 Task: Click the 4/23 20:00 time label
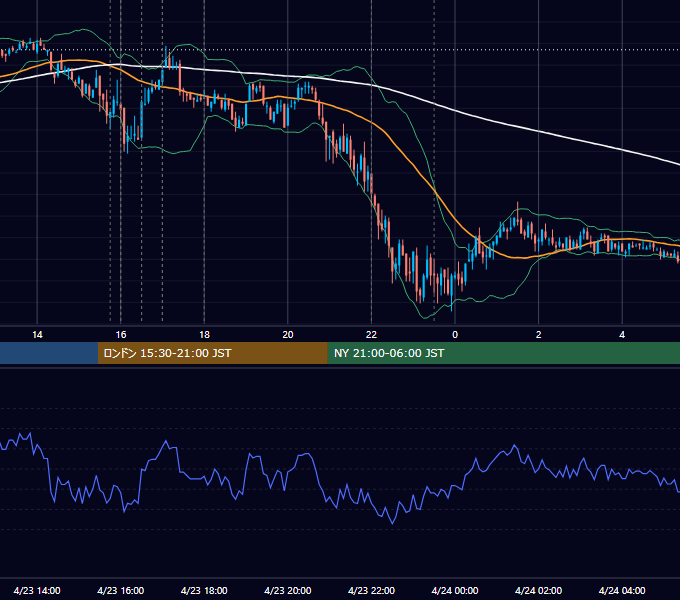tap(288, 590)
